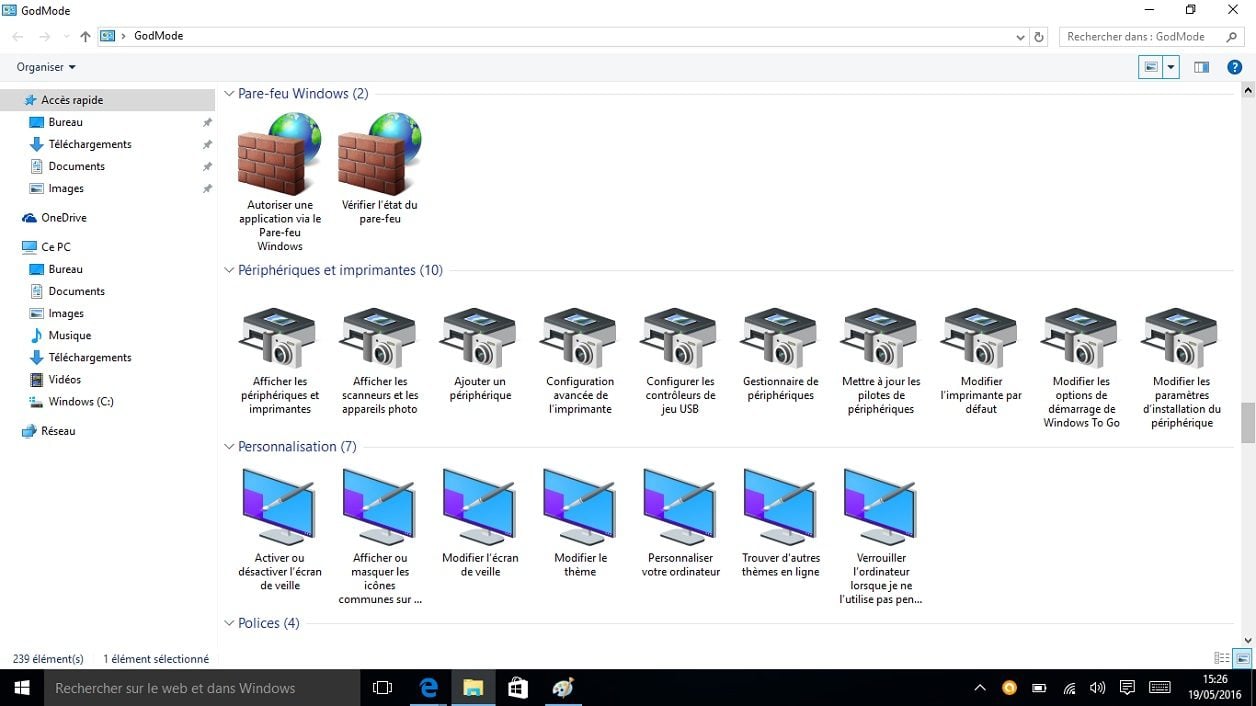Select Téléchargements under Accès rapide
This screenshot has width=1256, height=706.
[90, 144]
